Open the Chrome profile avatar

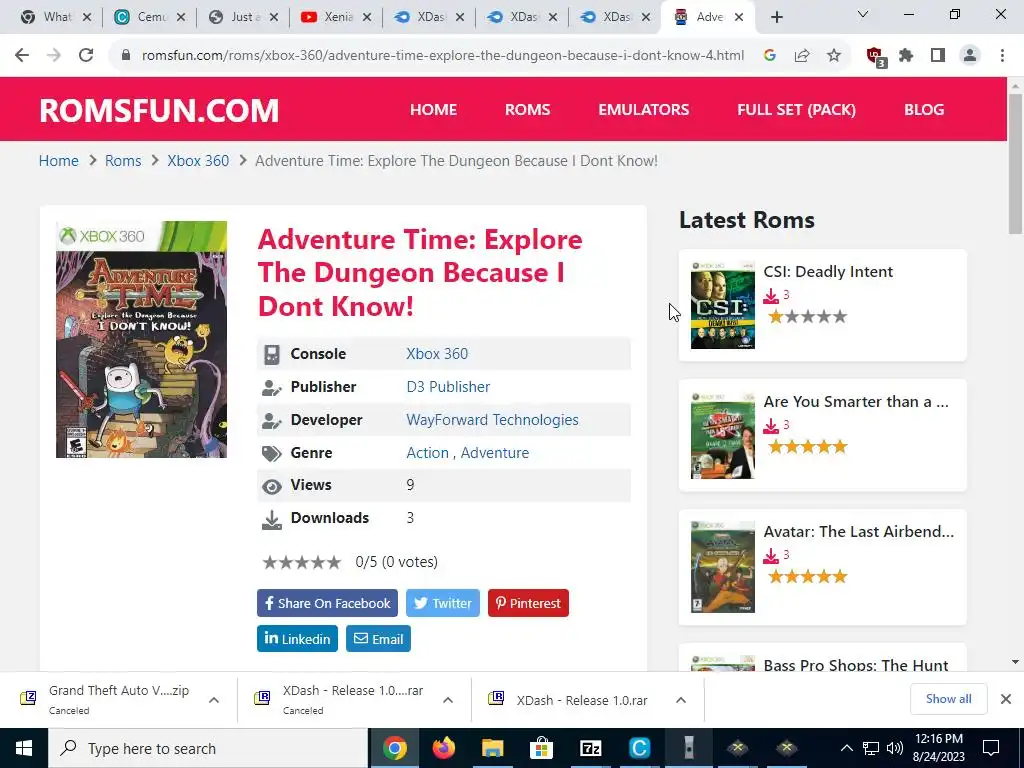point(970,56)
